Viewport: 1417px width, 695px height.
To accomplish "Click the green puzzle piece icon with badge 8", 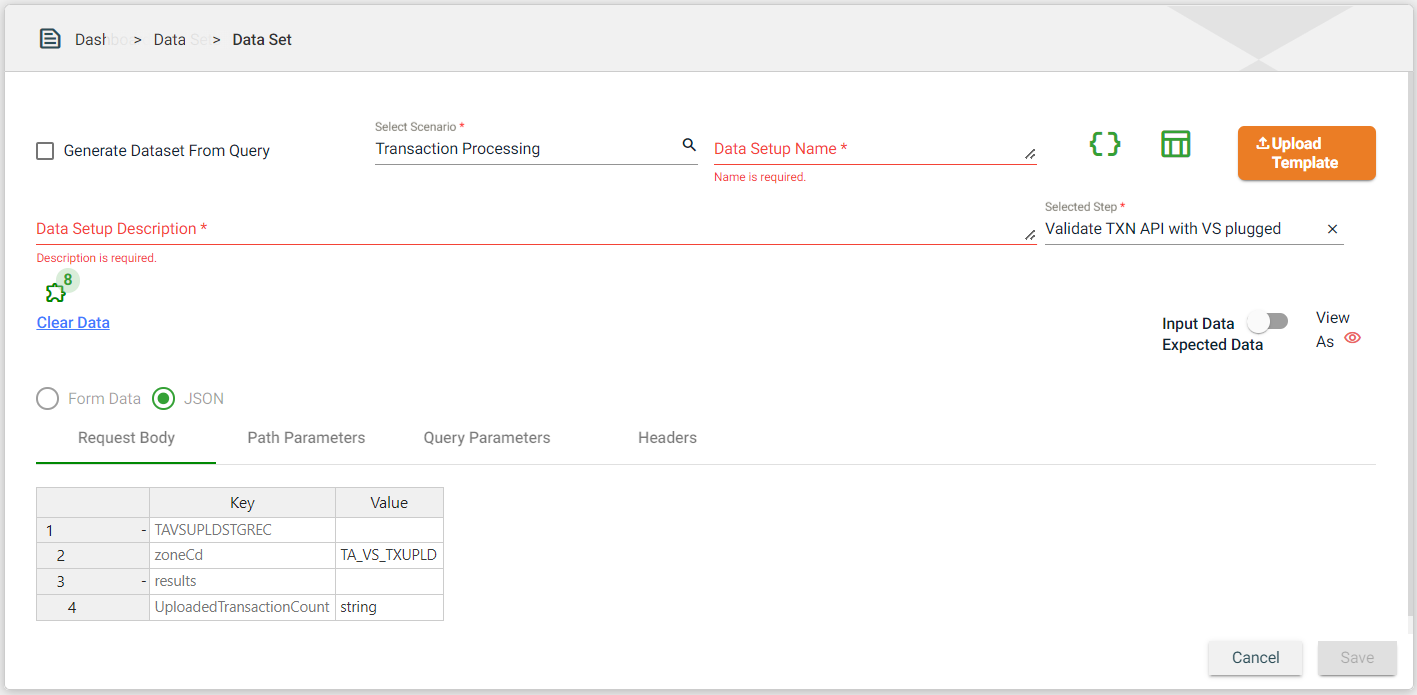I will pyautogui.click(x=57, y=292).
